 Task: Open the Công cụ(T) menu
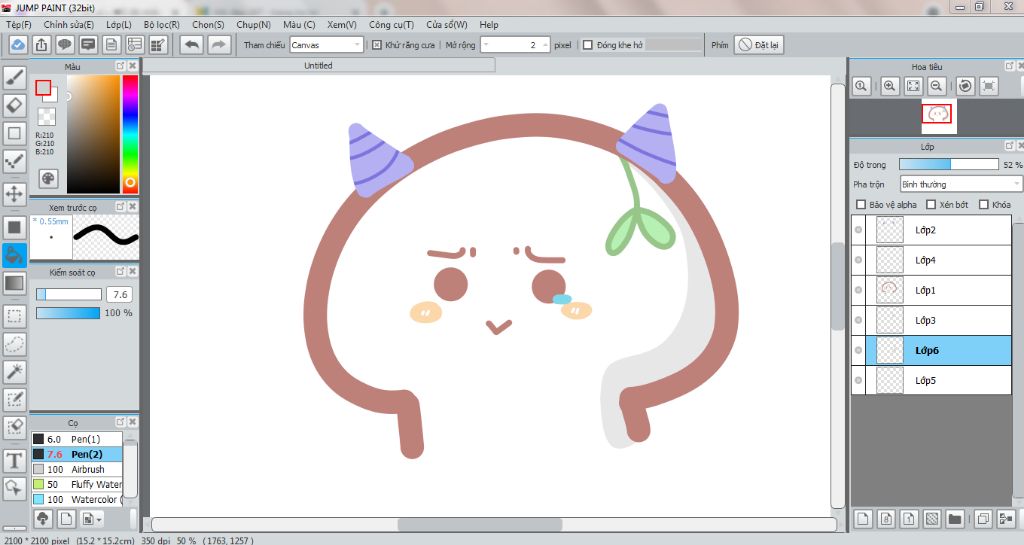click(x=391, y=24)
